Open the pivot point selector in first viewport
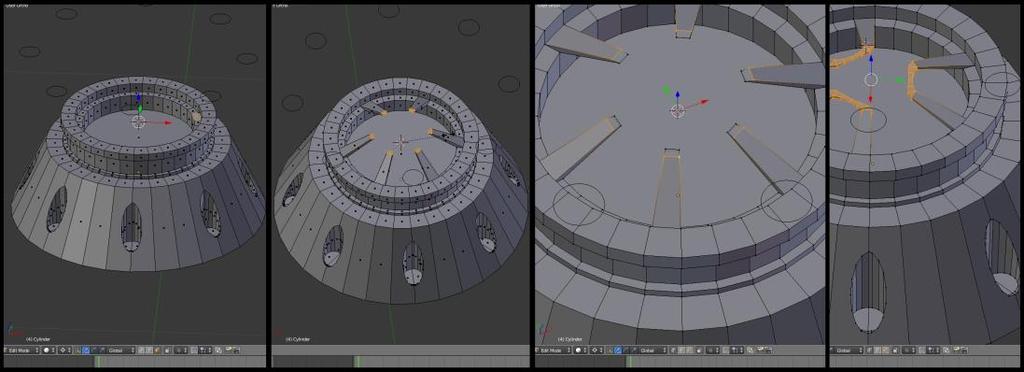This screenshot has width=1024, height=372. tap(65, 350)
